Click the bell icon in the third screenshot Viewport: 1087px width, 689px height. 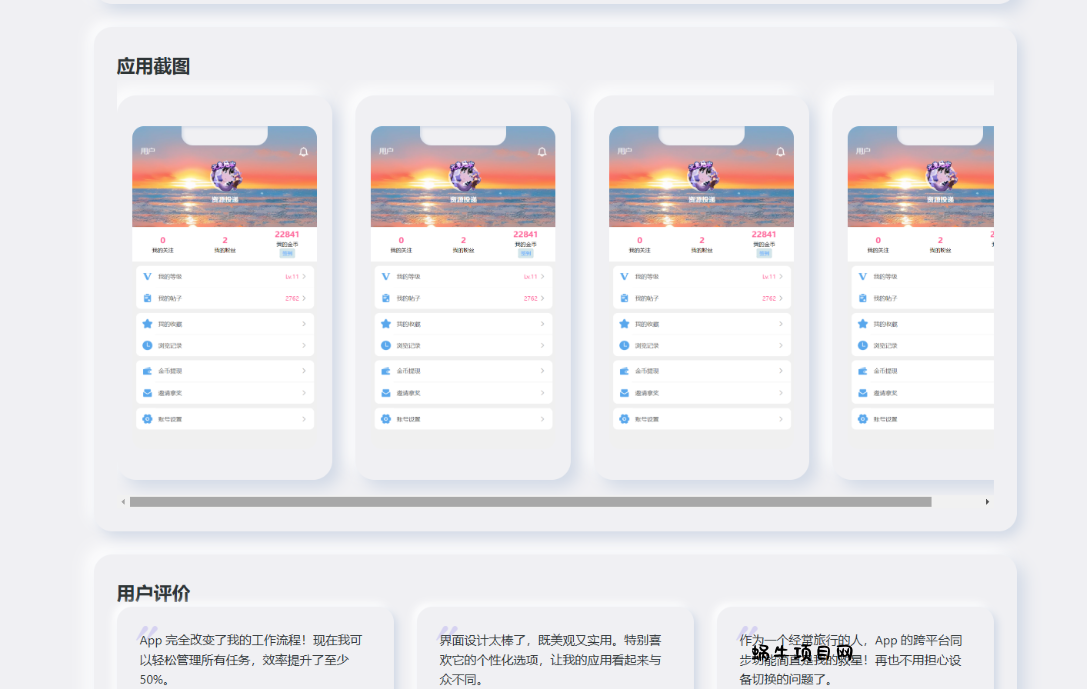click(781, 152)
